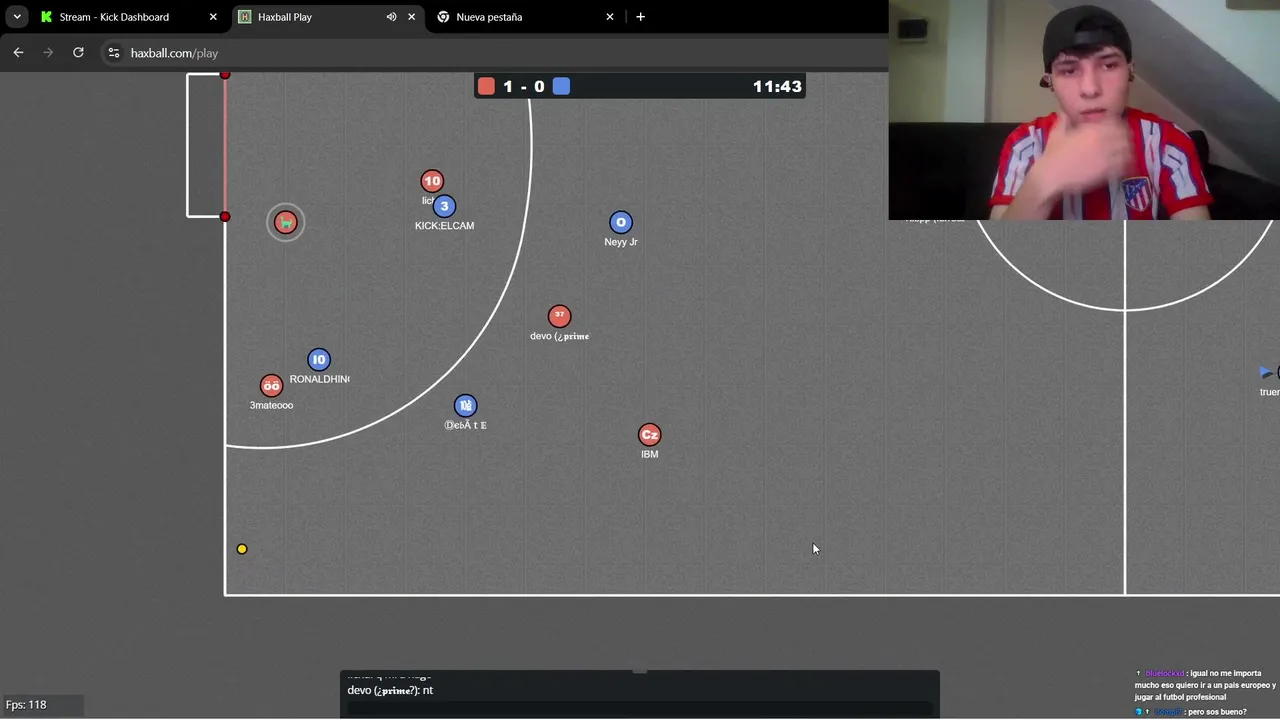1280x720 pixels.
Task: Click the 3mateooo name label
Action: [271, 405]
